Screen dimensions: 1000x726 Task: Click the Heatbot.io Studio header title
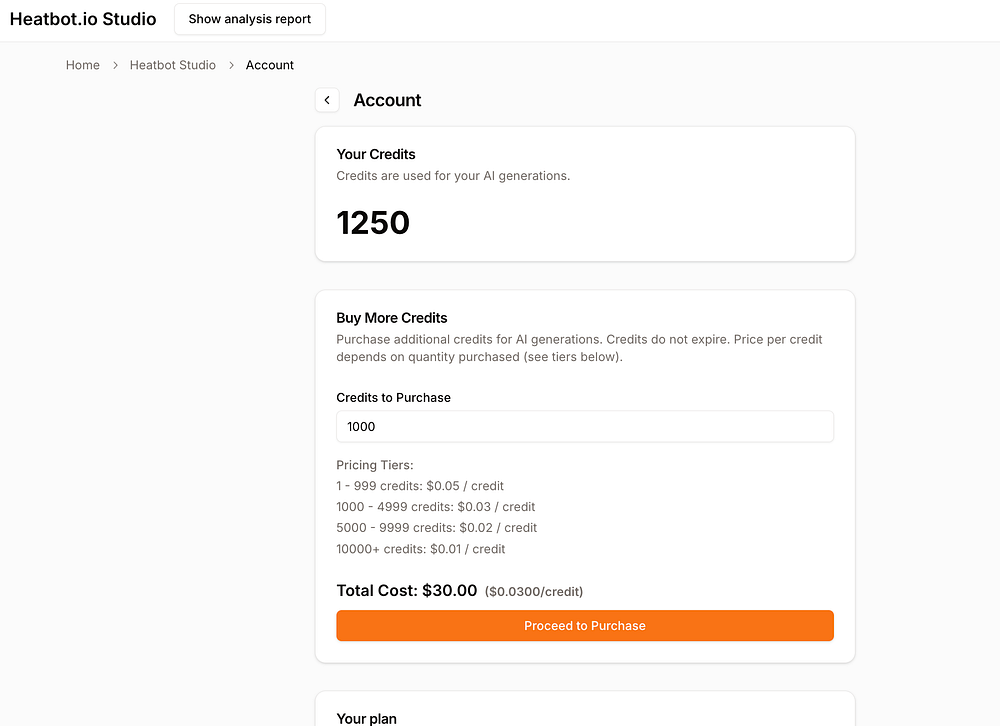pyautogui.click(x=83, y=19)
